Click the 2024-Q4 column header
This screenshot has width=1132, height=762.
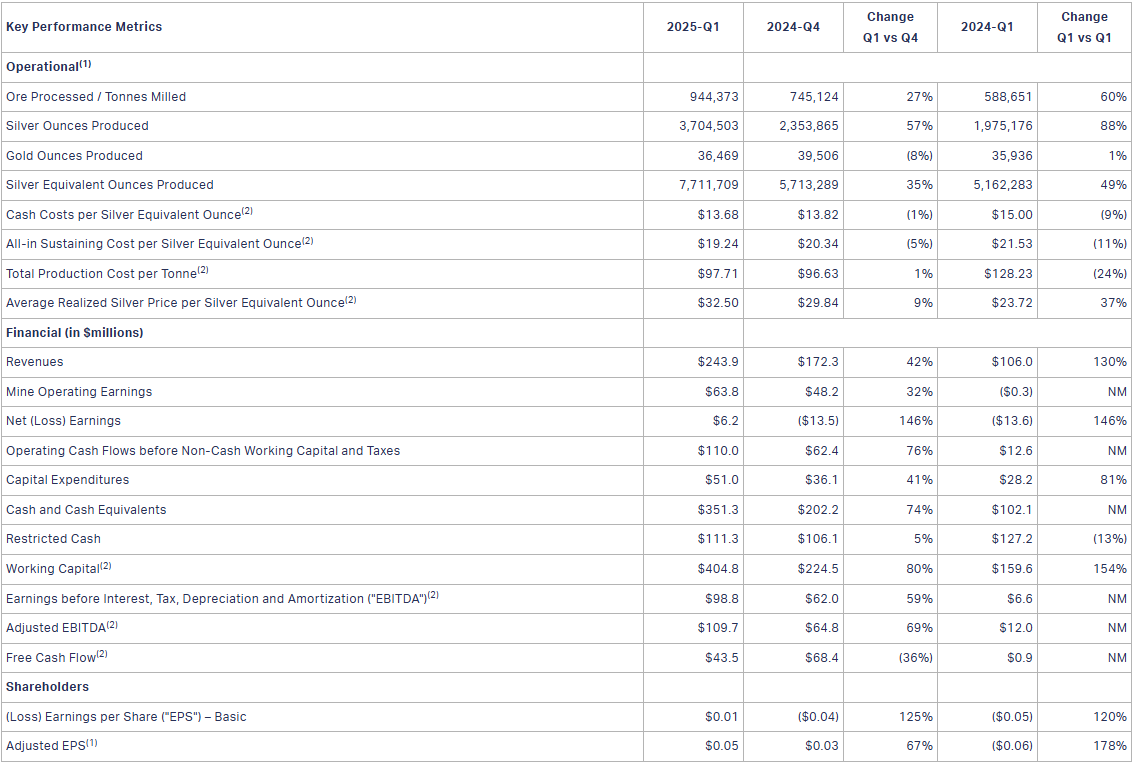pos(793,27)
